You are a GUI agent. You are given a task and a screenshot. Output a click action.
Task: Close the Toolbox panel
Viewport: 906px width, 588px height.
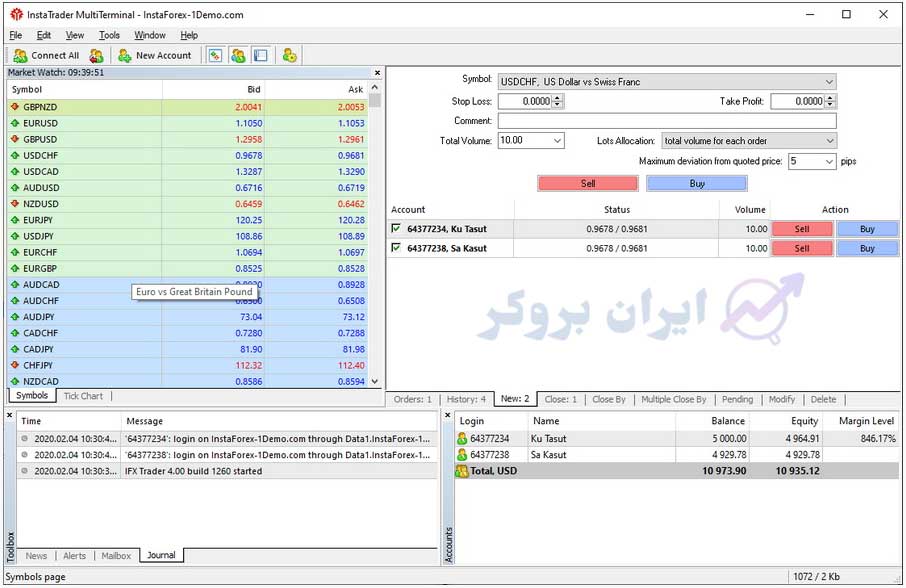pyautogui.click(x=9, y=415)
